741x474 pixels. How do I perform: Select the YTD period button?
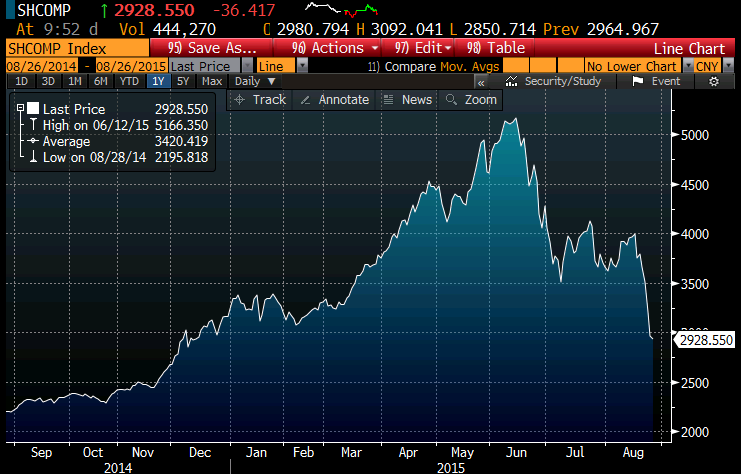129,81
